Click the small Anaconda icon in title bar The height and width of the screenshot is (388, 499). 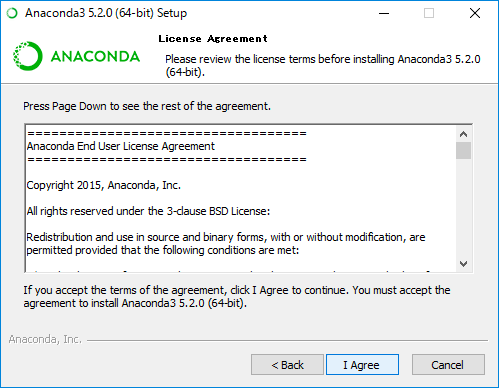pos(12,13)
